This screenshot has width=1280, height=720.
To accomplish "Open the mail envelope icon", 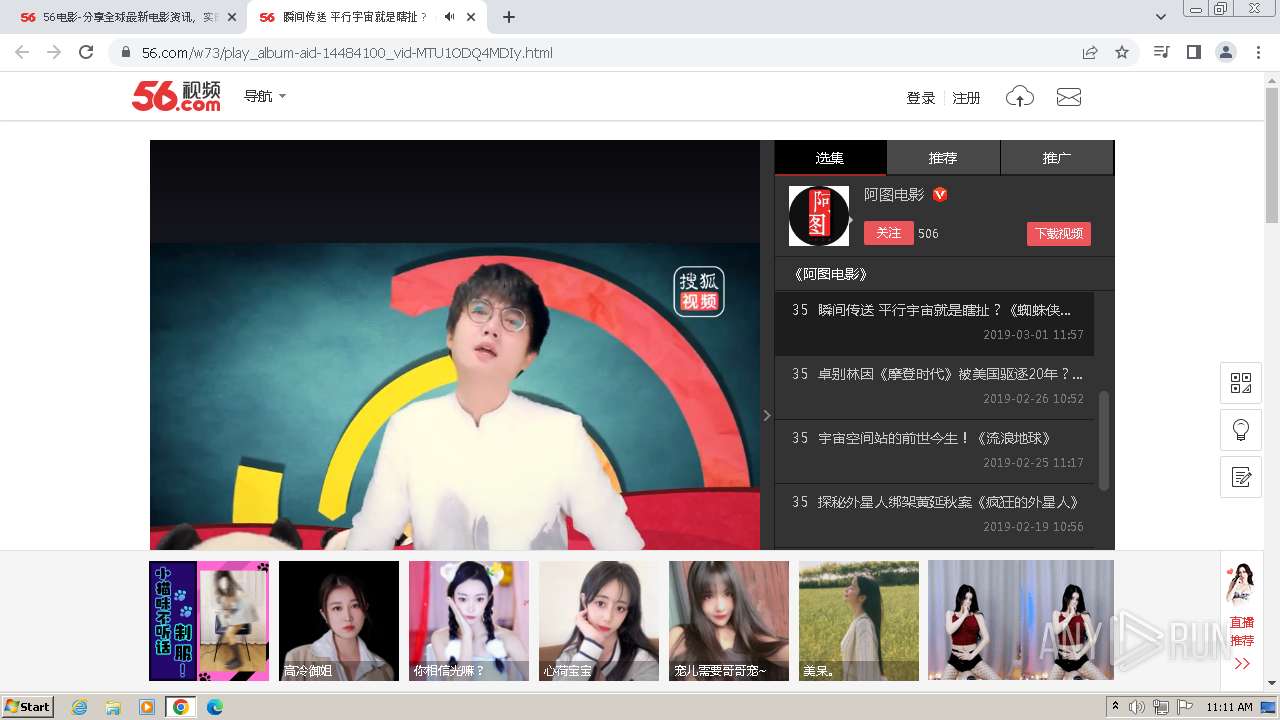I will tap(1069, 97).
